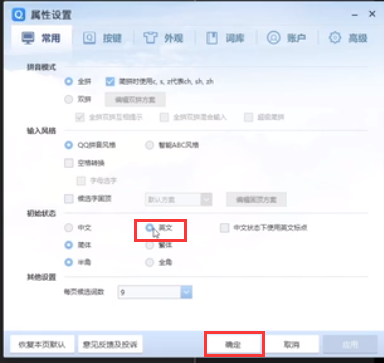384x363 pixels.
Task: Toggle 简拼时使用c, s, z代表ch, sh, zh checkbox
Action: [x=110, y=81]
